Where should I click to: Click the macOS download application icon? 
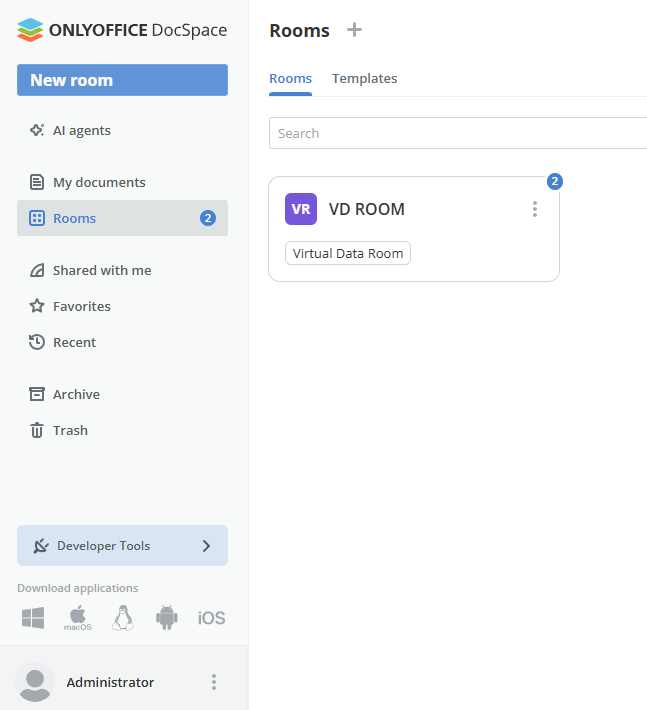(x=78, y=618)
